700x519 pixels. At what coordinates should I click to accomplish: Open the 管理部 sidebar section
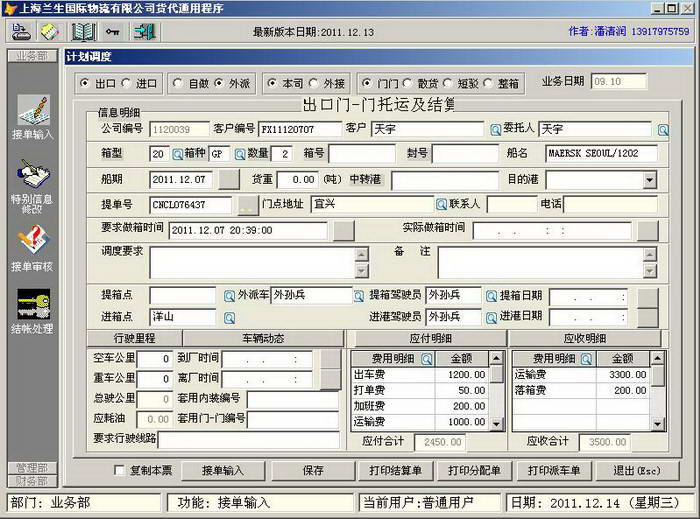pos(32,468)
